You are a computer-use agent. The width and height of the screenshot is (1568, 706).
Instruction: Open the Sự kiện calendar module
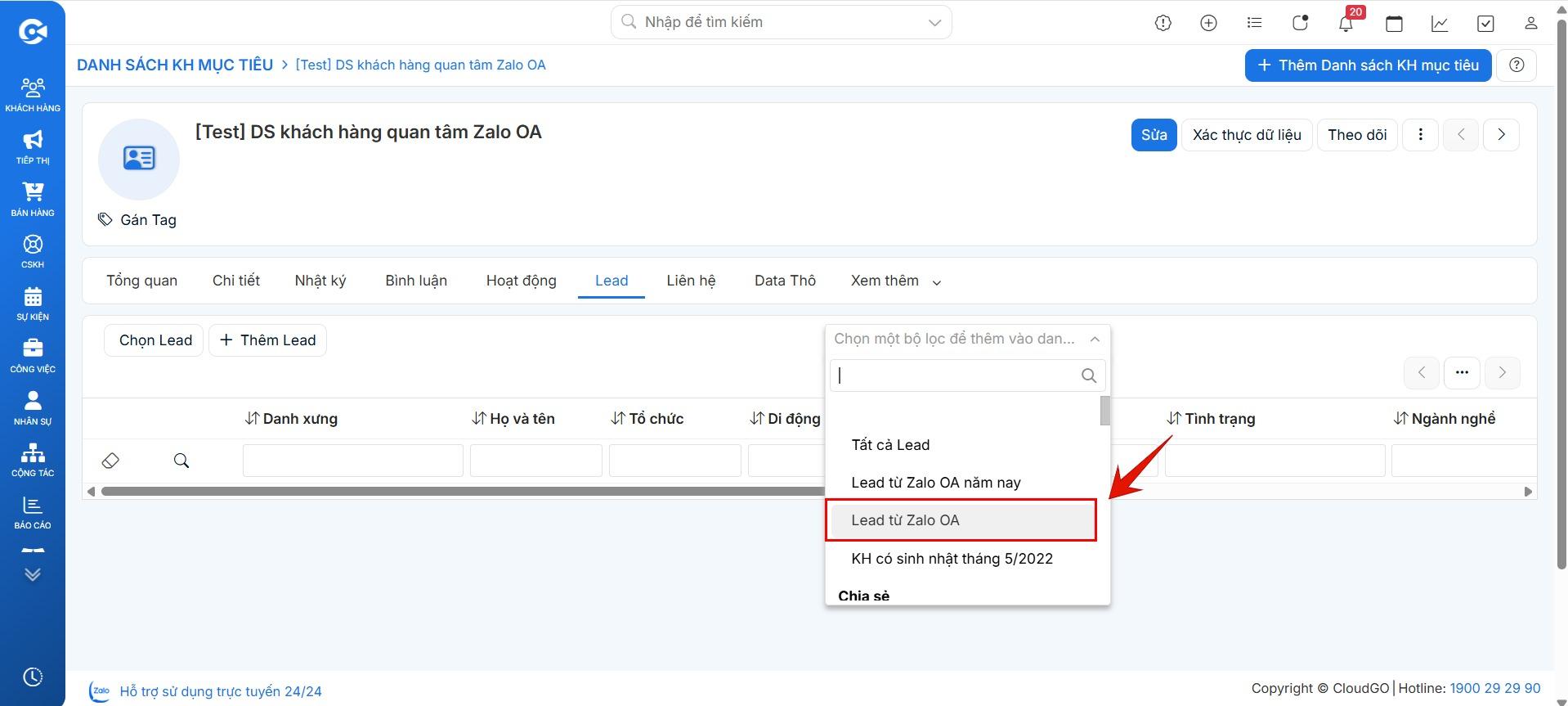(33, 304)
